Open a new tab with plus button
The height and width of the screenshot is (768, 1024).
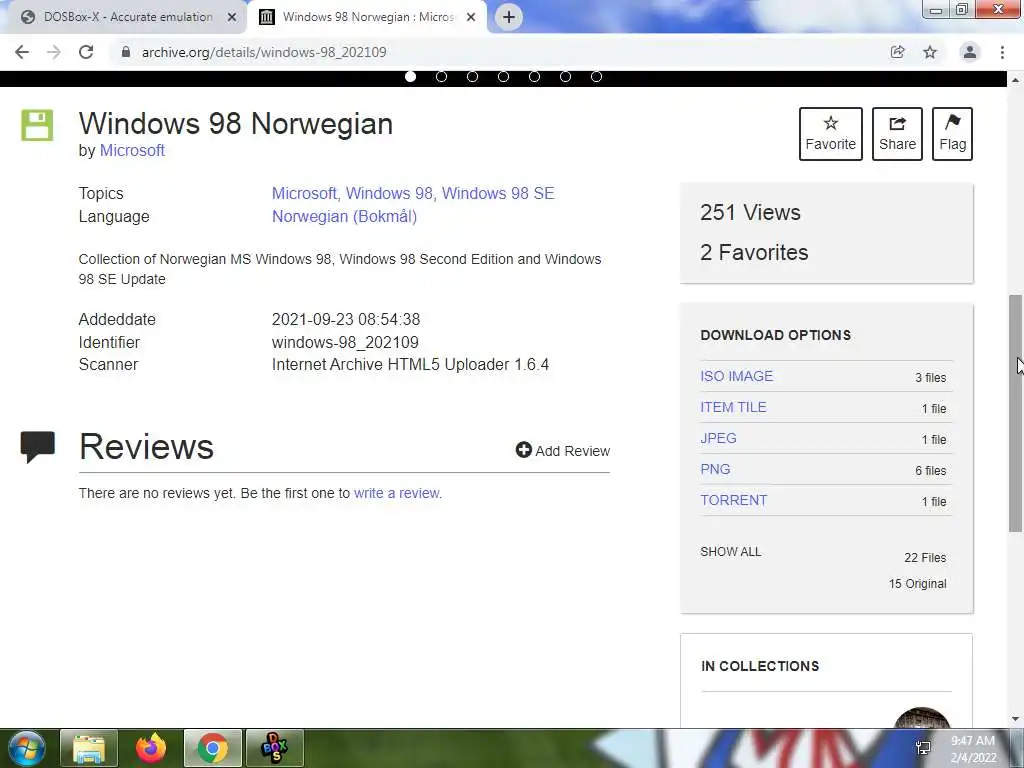[x=509, y=17]
